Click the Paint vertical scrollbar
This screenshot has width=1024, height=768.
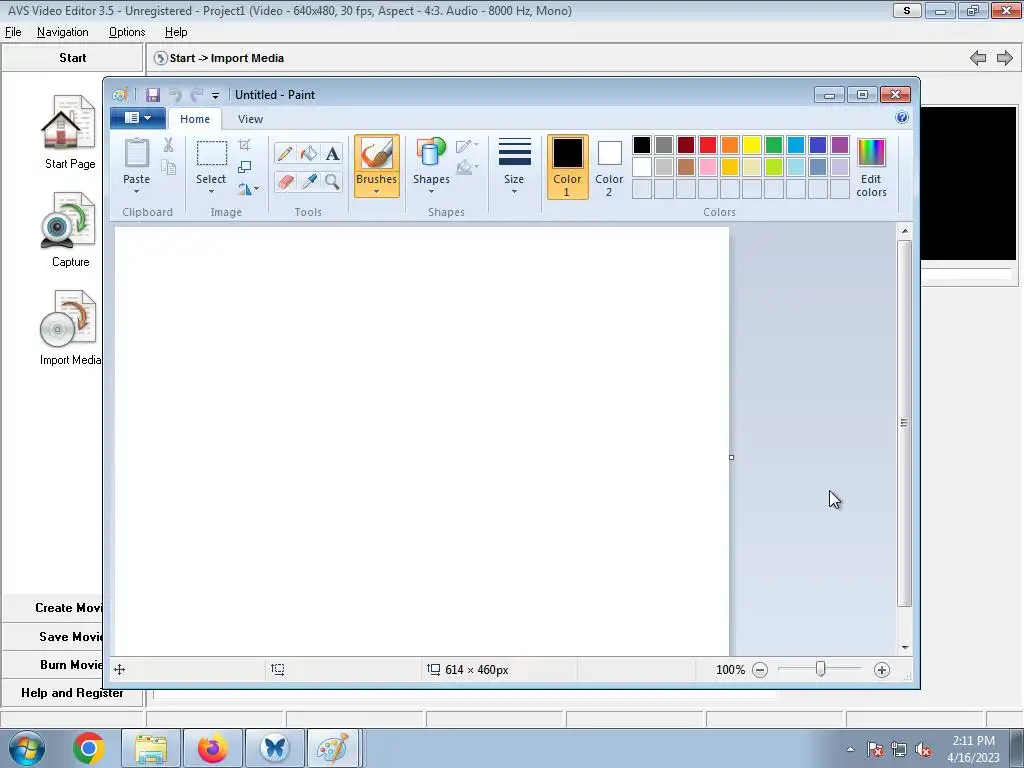(x=904, y=423)
